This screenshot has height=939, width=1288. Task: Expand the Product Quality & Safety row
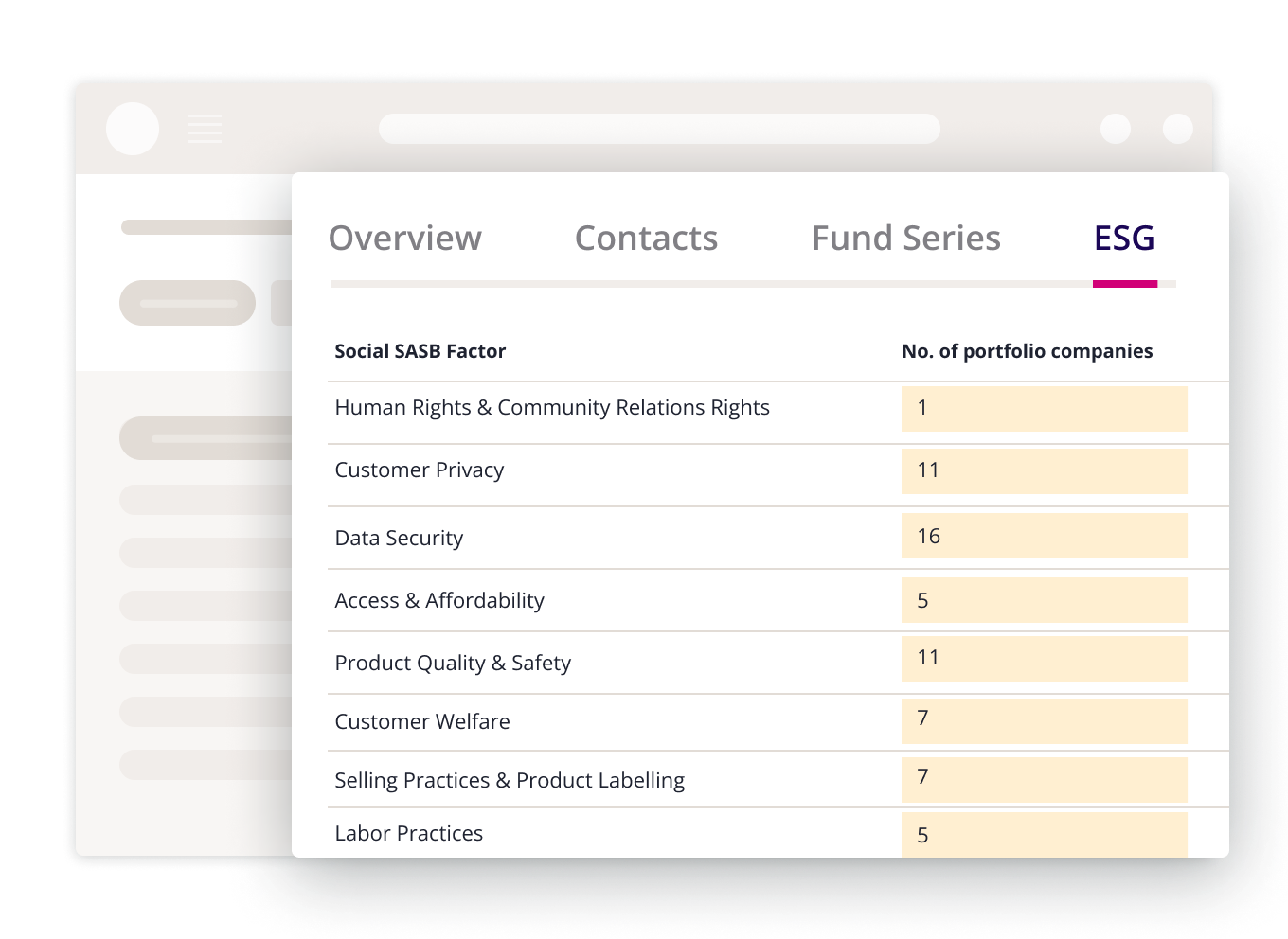point(454,663)
